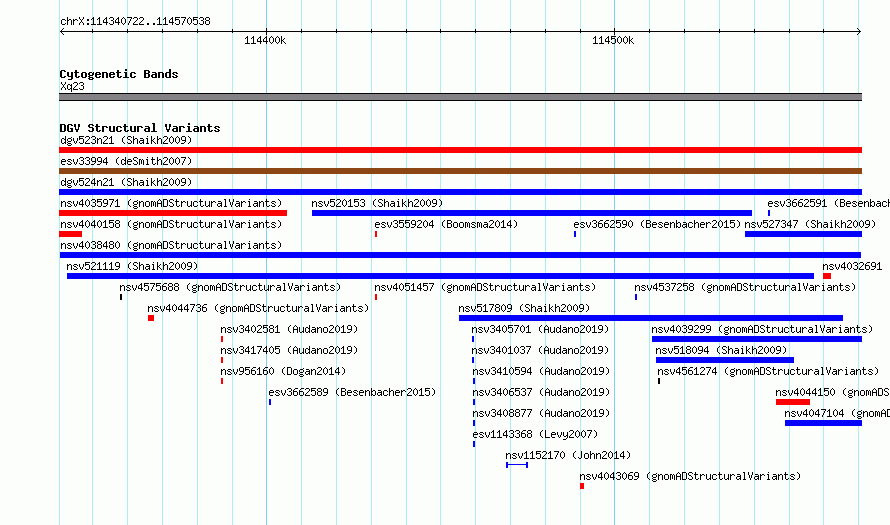Open nsv4035971 gnomAD variant label
The height and width of the screenshot is (525, 890).
pyautogui.click(x=171, y=203)
